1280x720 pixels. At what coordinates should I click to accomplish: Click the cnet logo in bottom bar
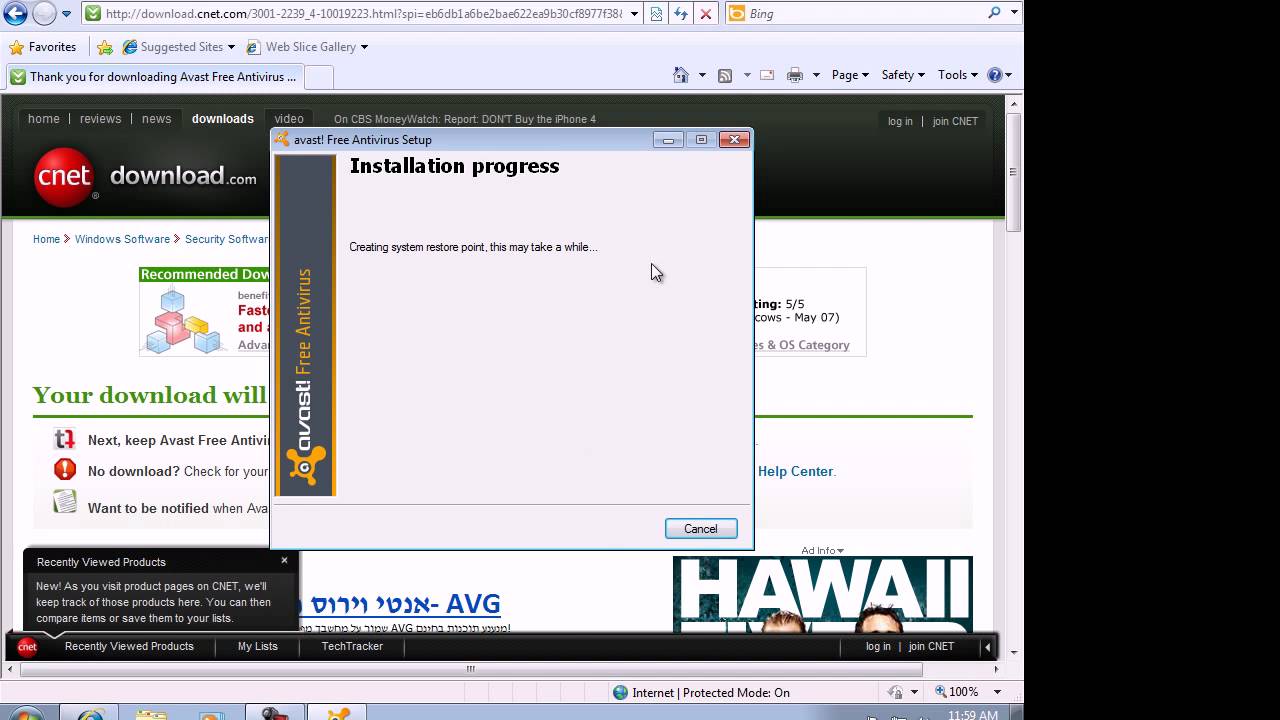[27, 647]
